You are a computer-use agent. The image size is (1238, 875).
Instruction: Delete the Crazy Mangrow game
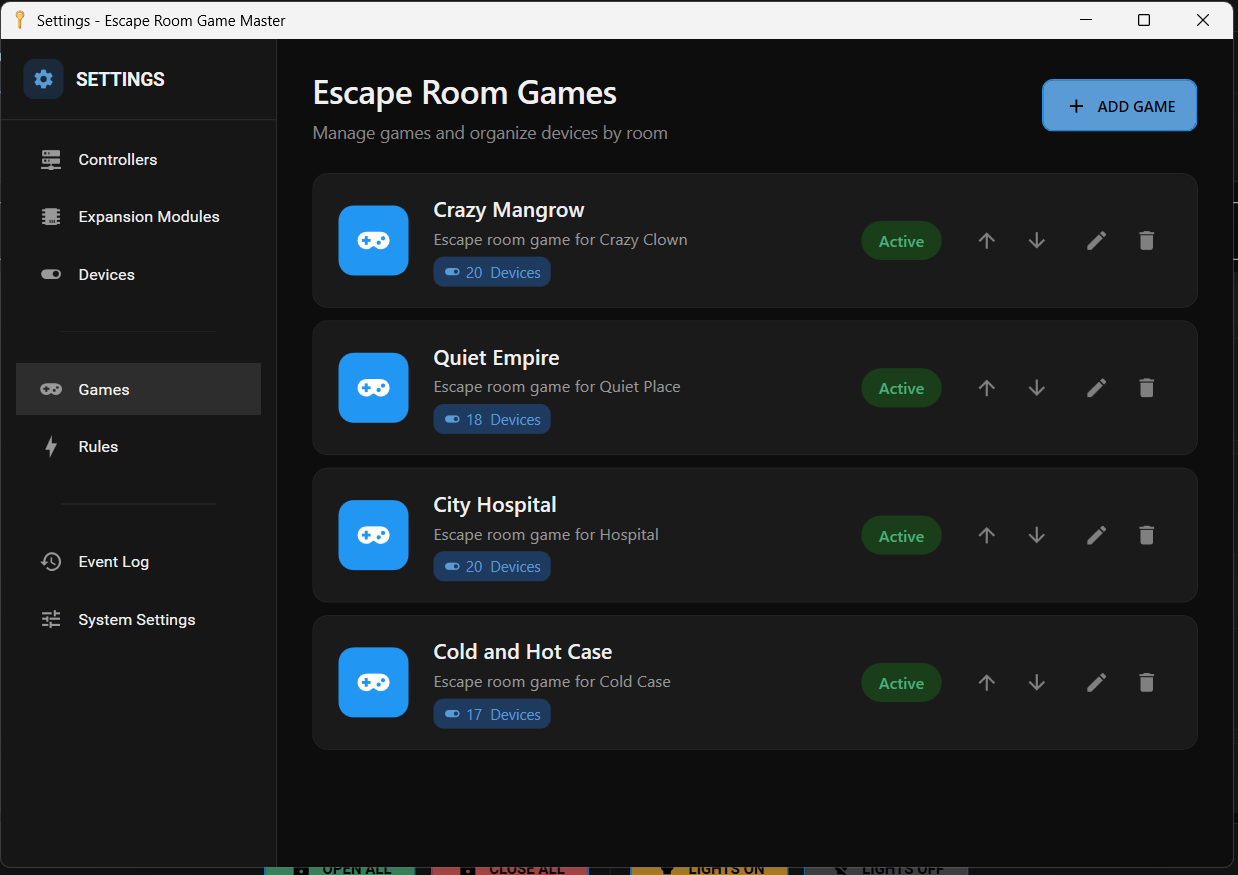(x=1147, y=241)
